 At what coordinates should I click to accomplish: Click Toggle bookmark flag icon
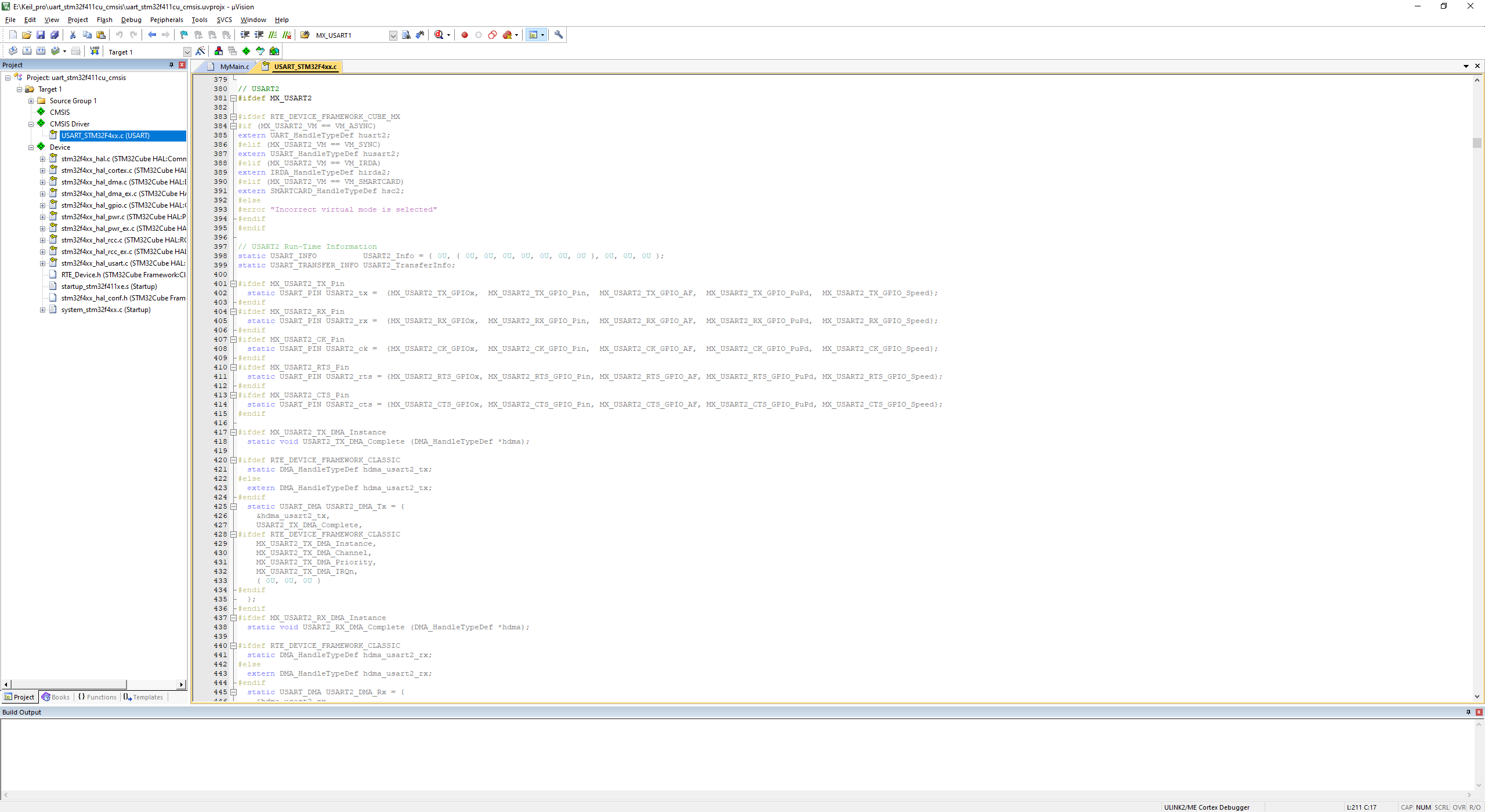click(x=184, y=35)
